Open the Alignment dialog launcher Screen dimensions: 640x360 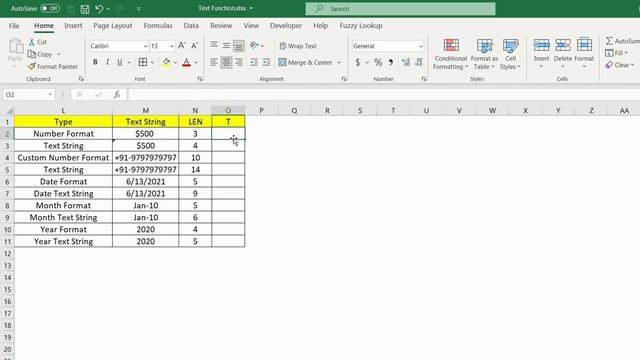click(344, 79)
